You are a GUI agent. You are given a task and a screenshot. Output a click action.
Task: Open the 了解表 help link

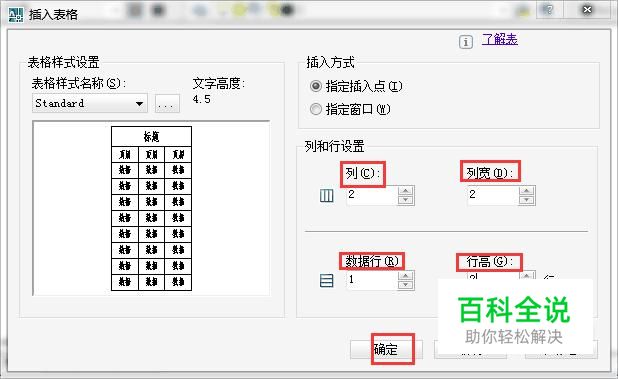[499, 39]
